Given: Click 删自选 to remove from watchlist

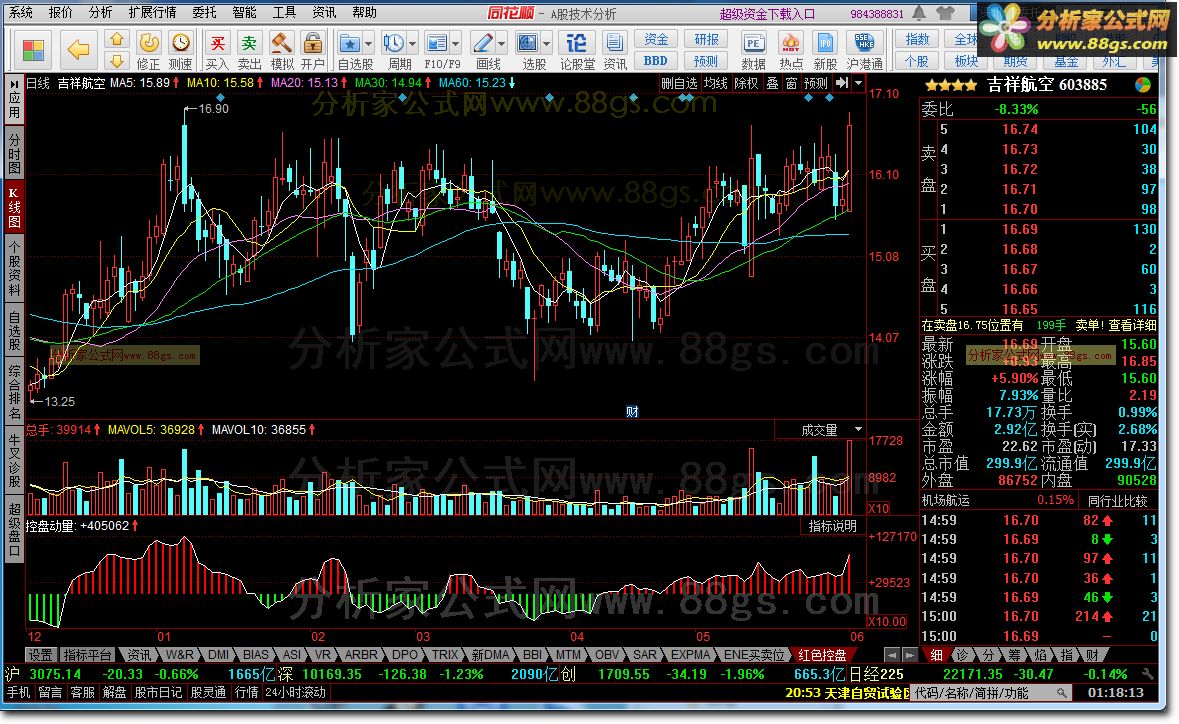Looking at the screenshot, I should click(x=679, y=83).
